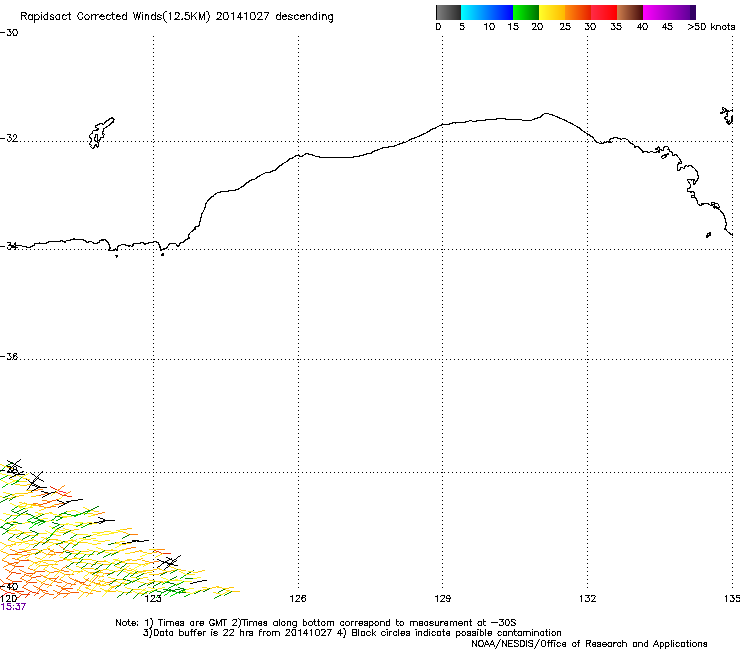Click the latitude label -30
The width and height of the screenshot is (740, 650).
tap(9, 33)
